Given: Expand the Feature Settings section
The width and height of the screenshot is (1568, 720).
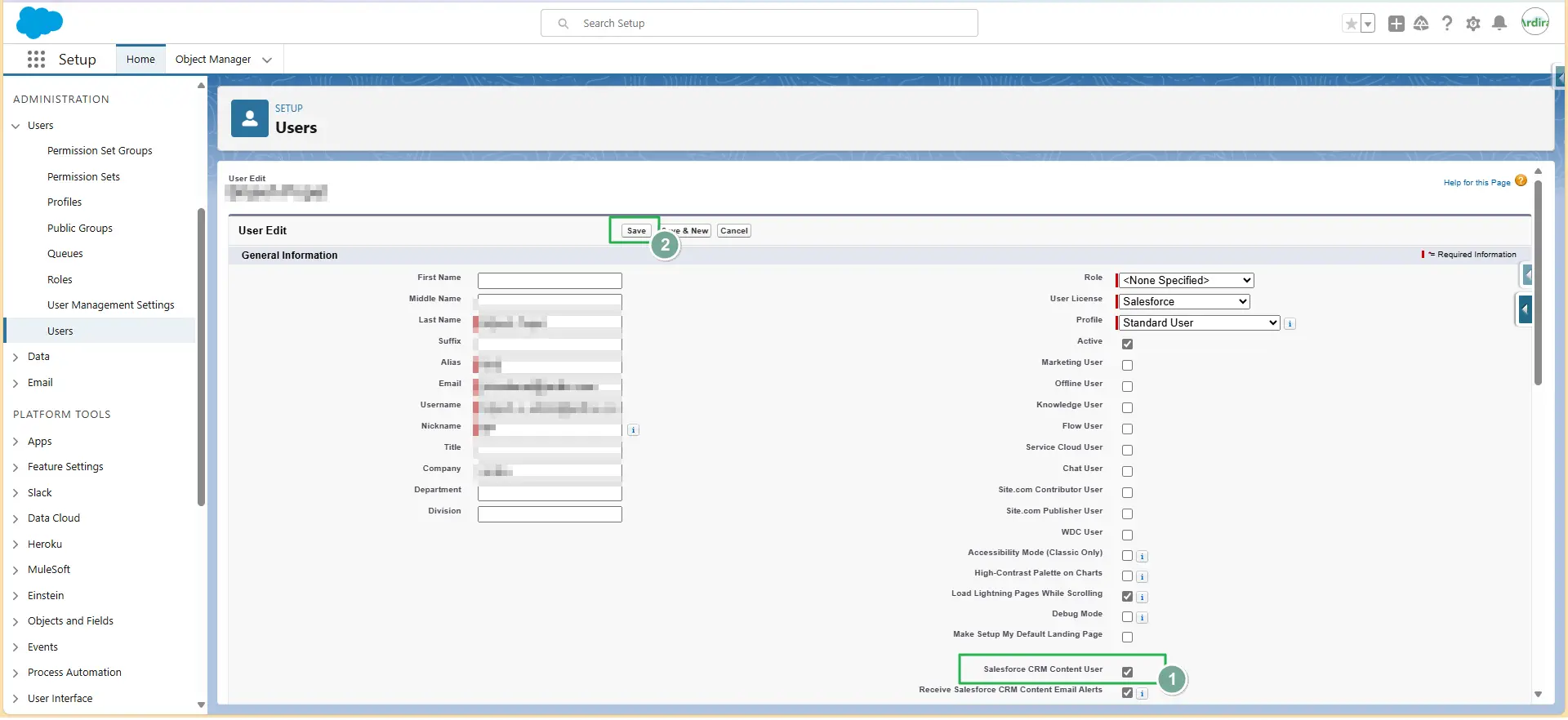Looking at the screenshot, I should (16, 468).
